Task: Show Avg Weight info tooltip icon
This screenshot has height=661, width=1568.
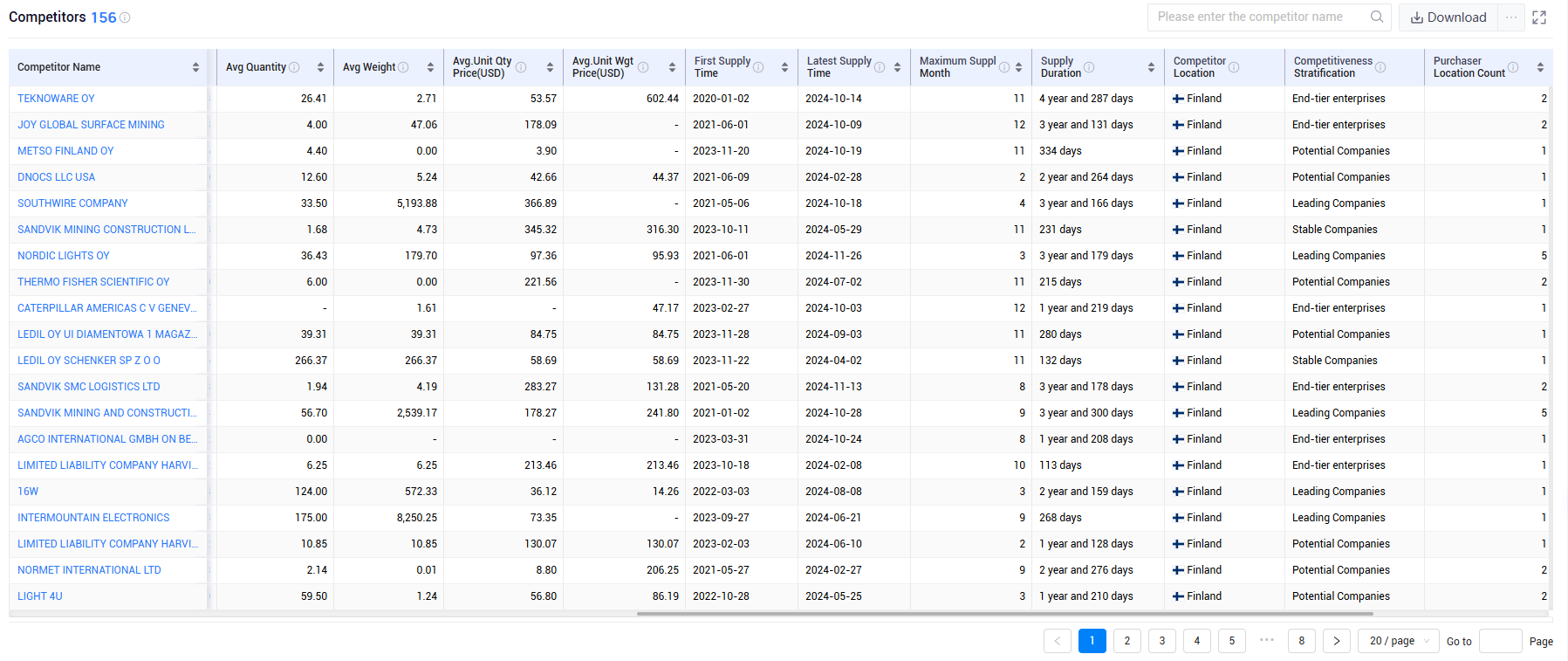Action: (403, 67)
